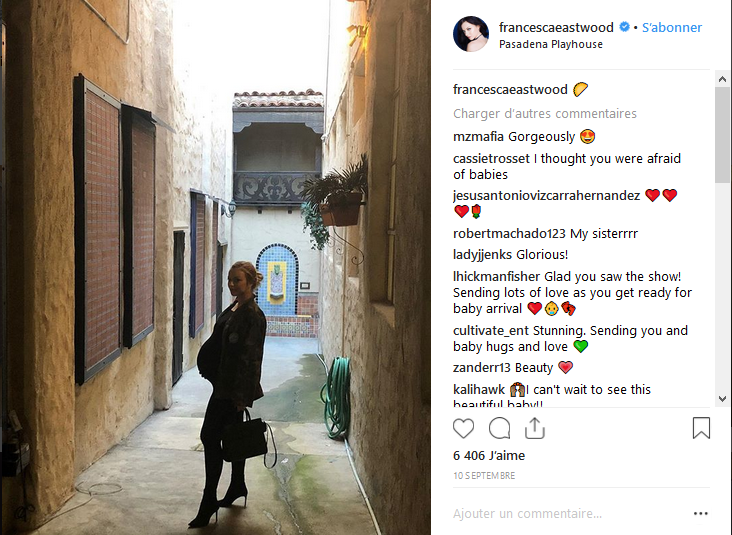Save post with the bookmark icon
This screenshot has height=535, width=732.
(x=701, y=428)
